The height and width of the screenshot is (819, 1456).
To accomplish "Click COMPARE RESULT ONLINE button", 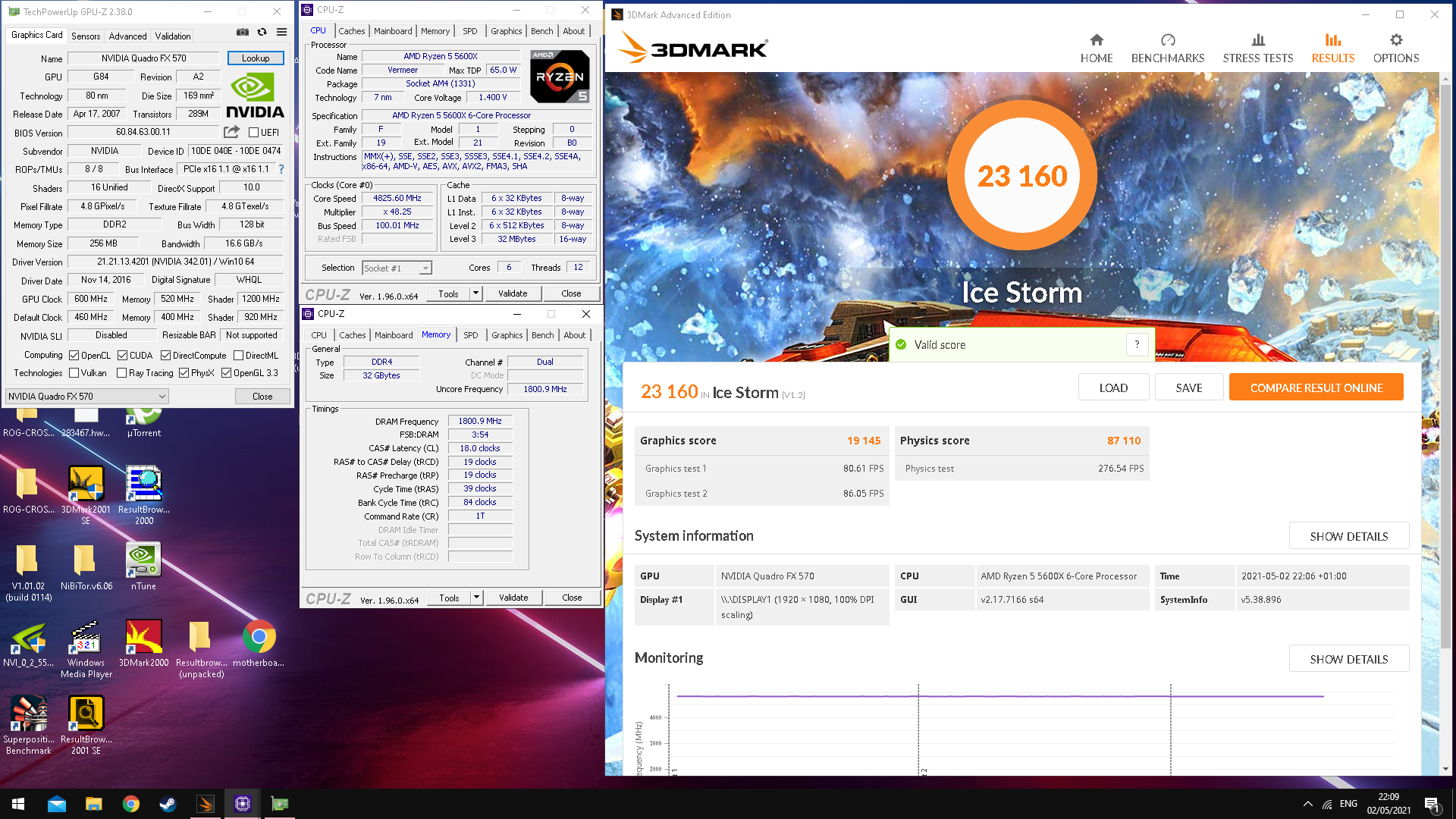I will pyautogui.click(x=1316, y=388).
